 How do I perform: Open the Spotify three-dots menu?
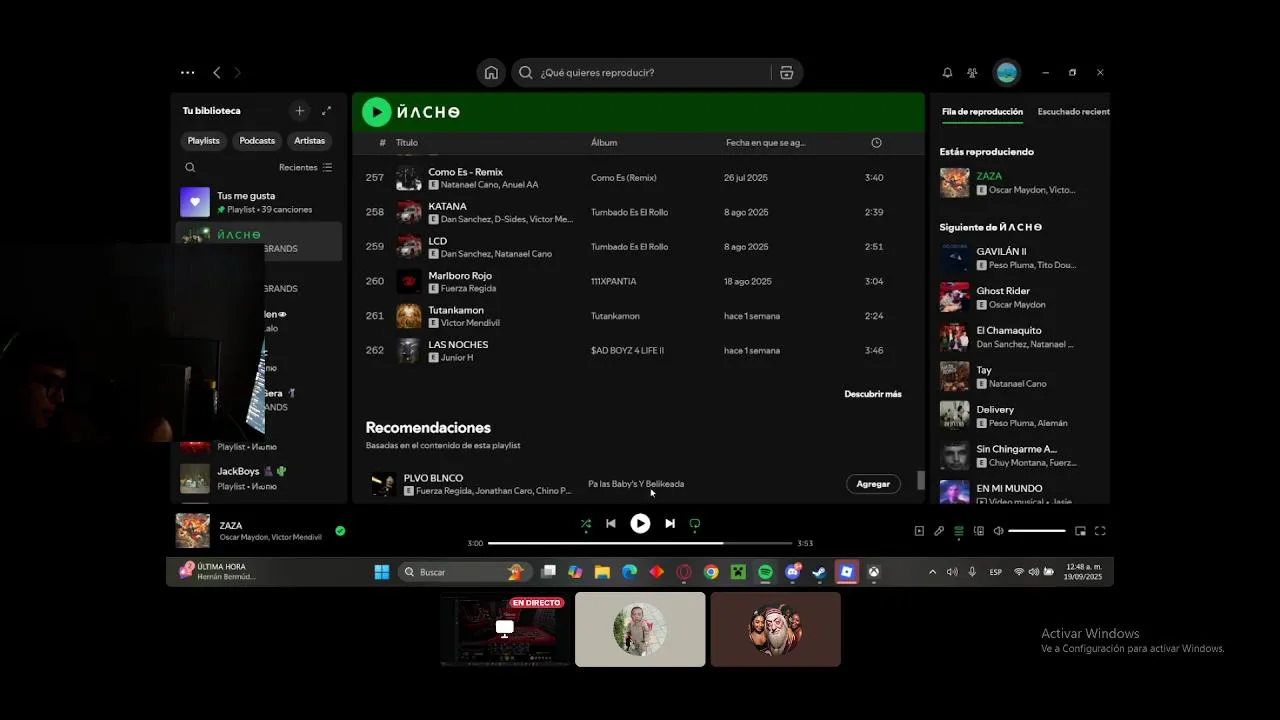tap(187, 73)
